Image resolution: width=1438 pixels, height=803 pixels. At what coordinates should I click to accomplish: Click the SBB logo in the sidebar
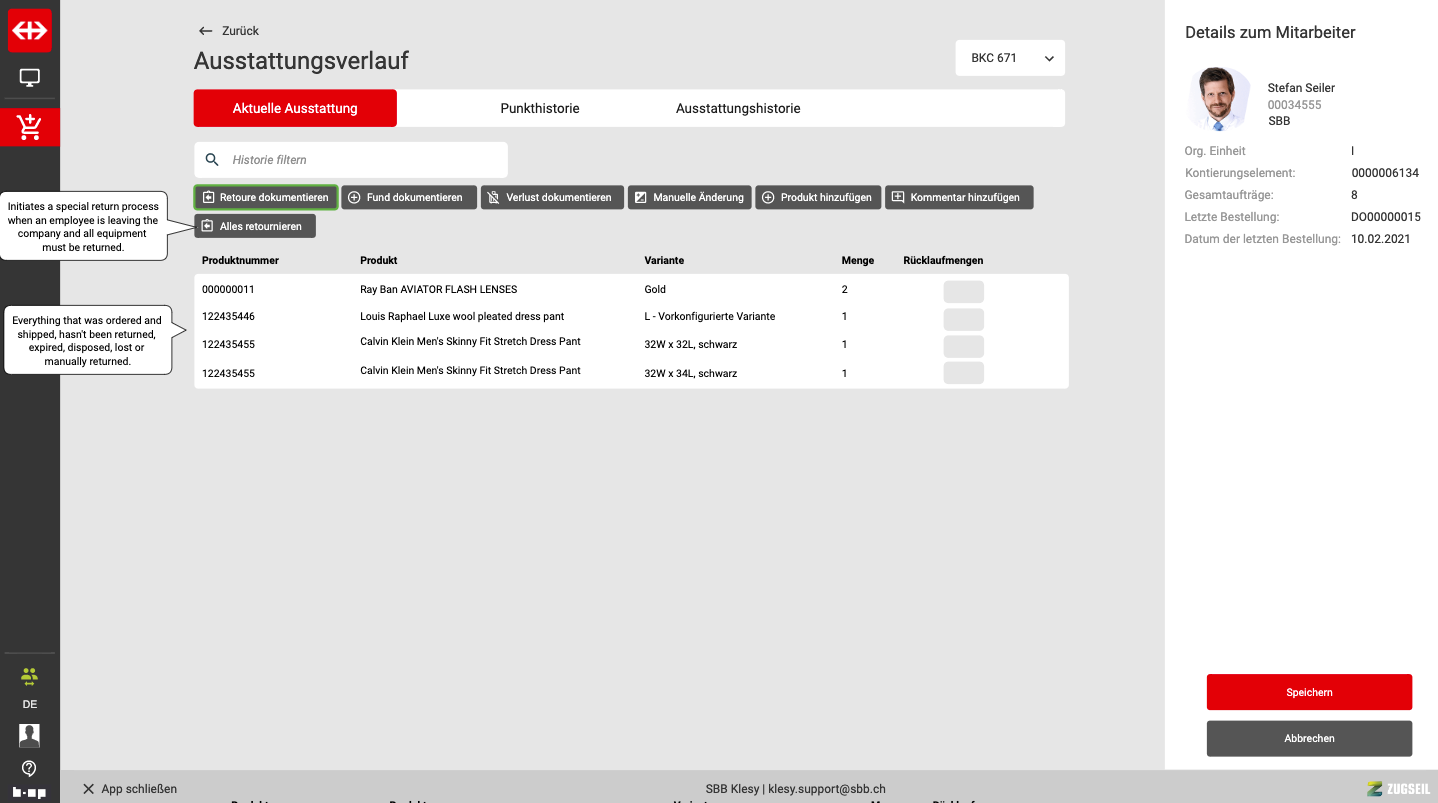pos(30,31)
